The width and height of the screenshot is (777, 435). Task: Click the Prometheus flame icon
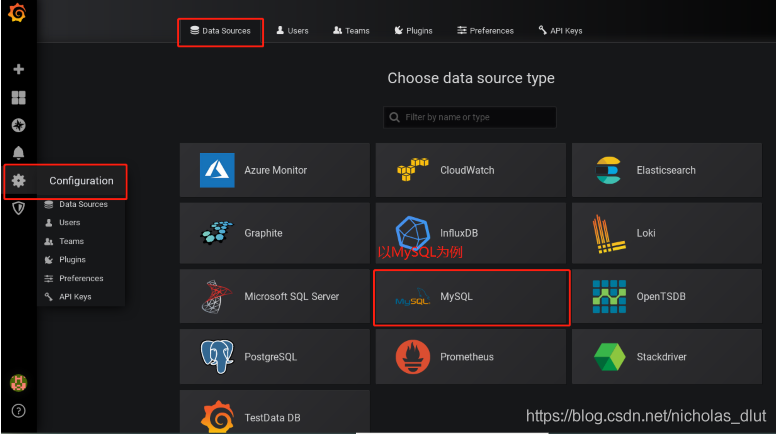(x=413, y=357)
